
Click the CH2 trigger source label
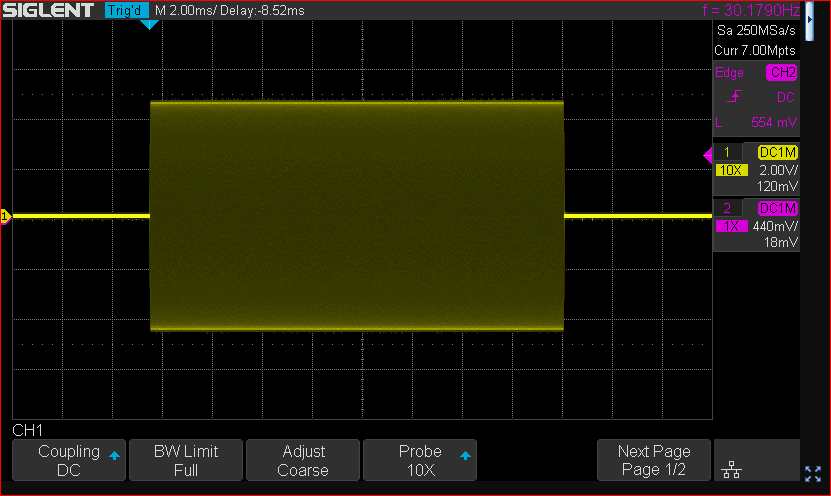click(x=782, y=73)
